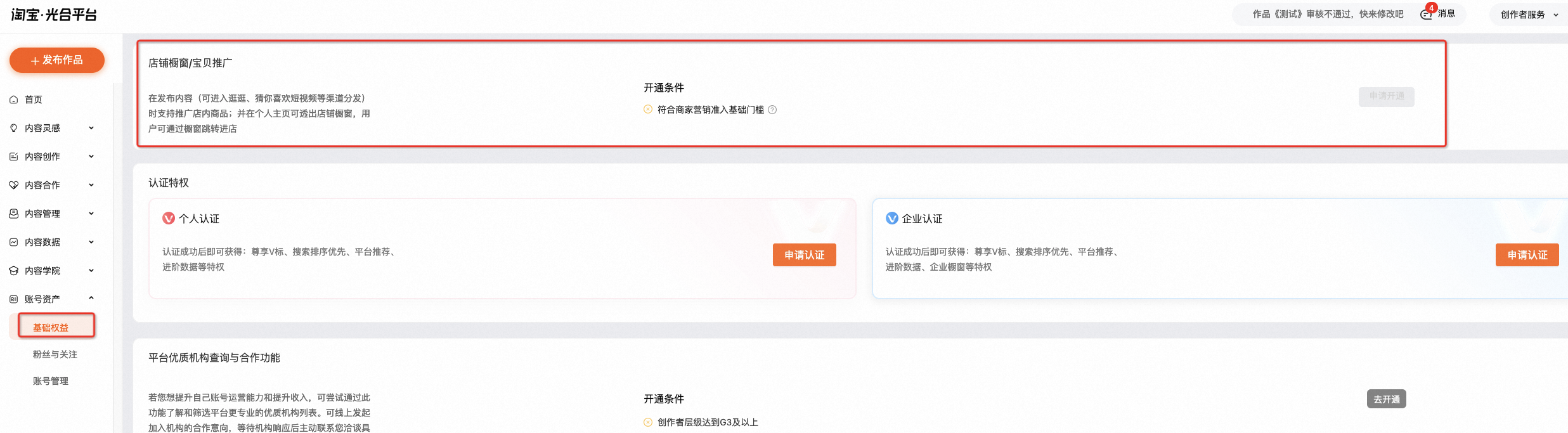Collapse the 账号资产 section

click(x=92, y=298)
